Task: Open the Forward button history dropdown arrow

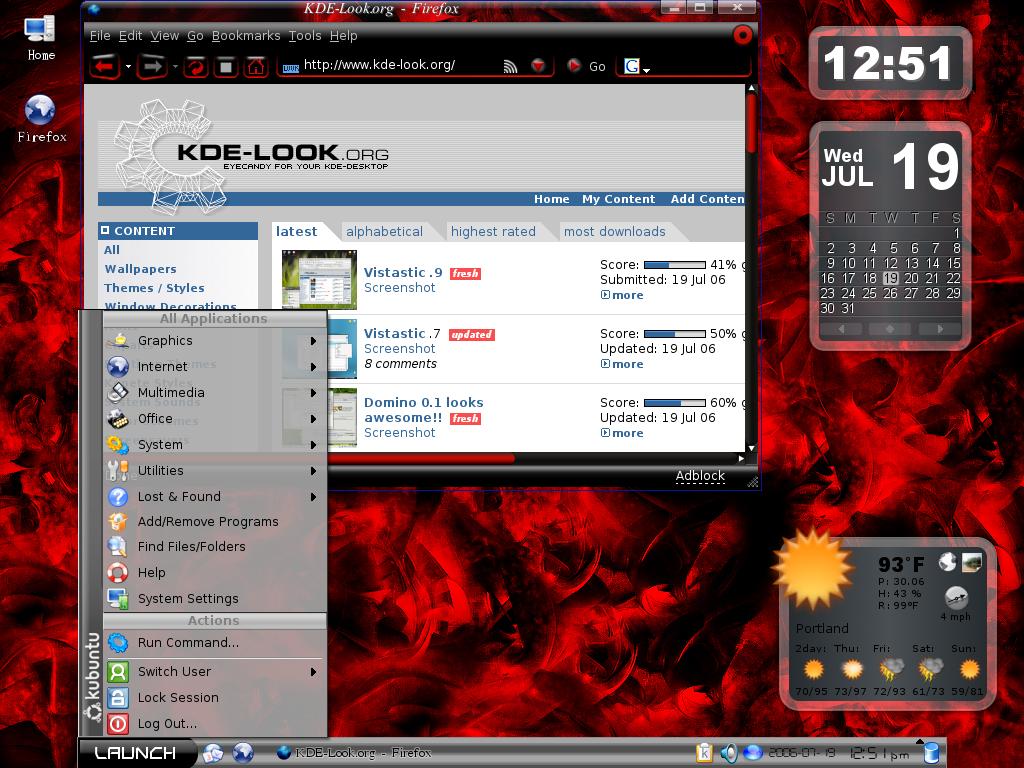Action: pyautogui.click(x=175, y=66)
